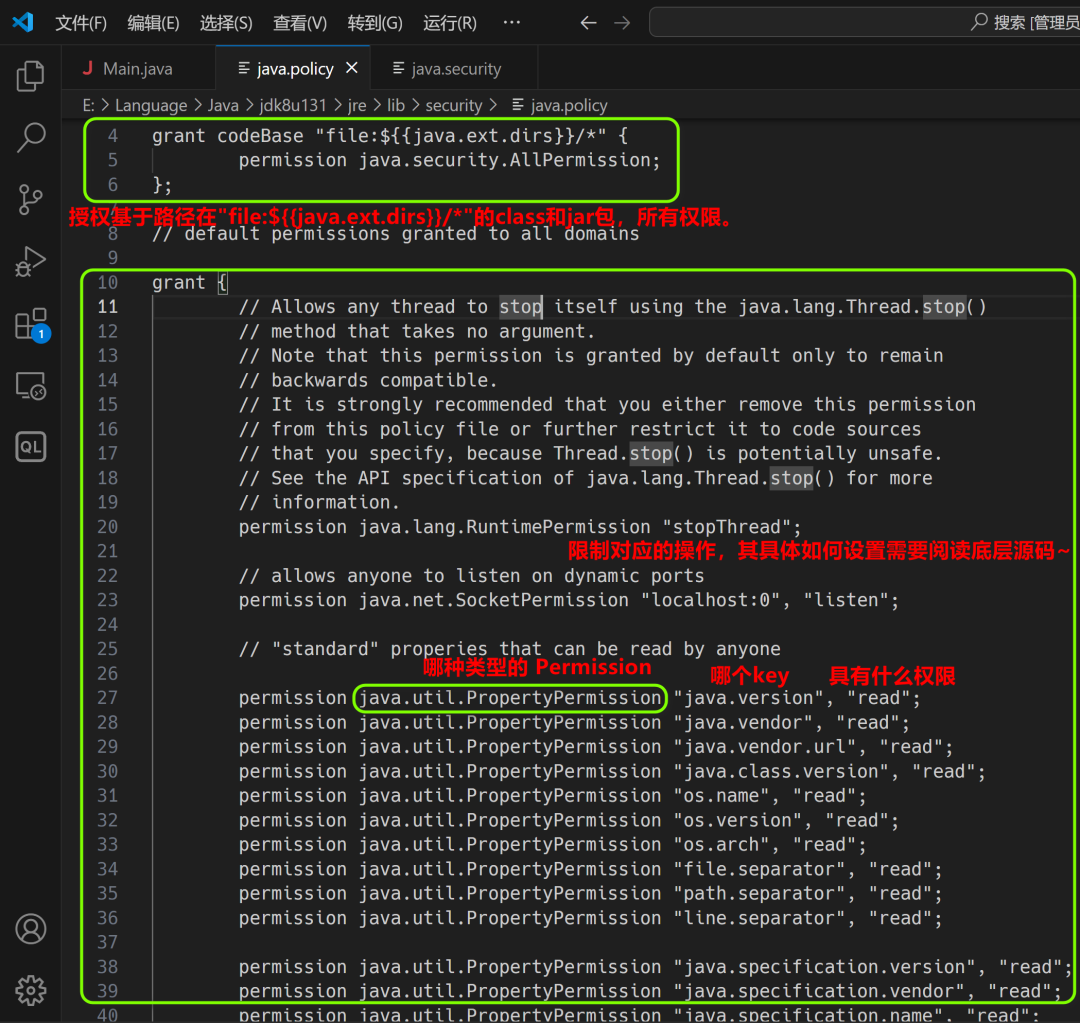Click "os.name" string on line 31
Viewport: 1080px width, 1023px height.
point(720,796)
